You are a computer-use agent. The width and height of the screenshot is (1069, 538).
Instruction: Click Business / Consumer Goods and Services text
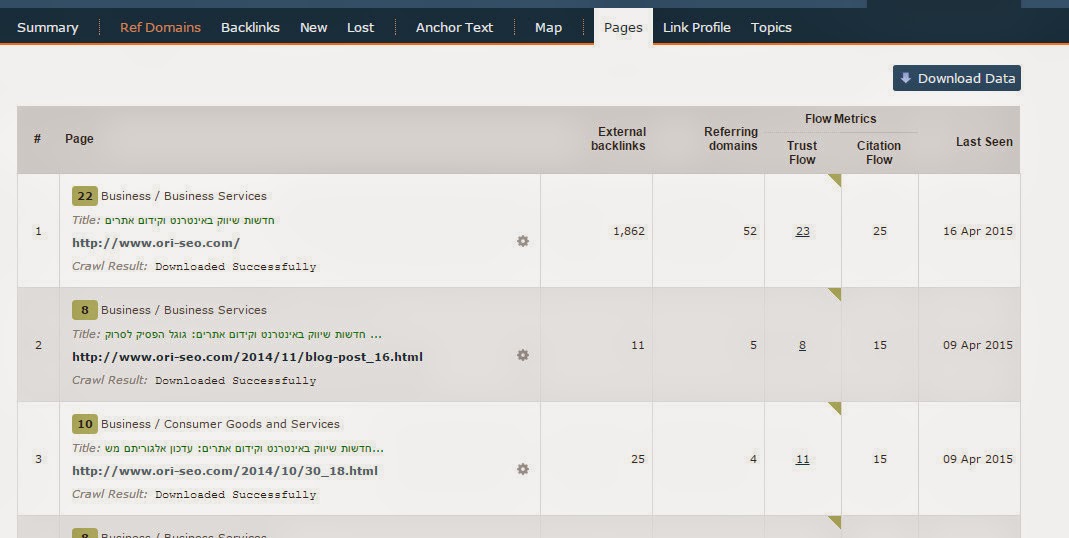point(220,423)
